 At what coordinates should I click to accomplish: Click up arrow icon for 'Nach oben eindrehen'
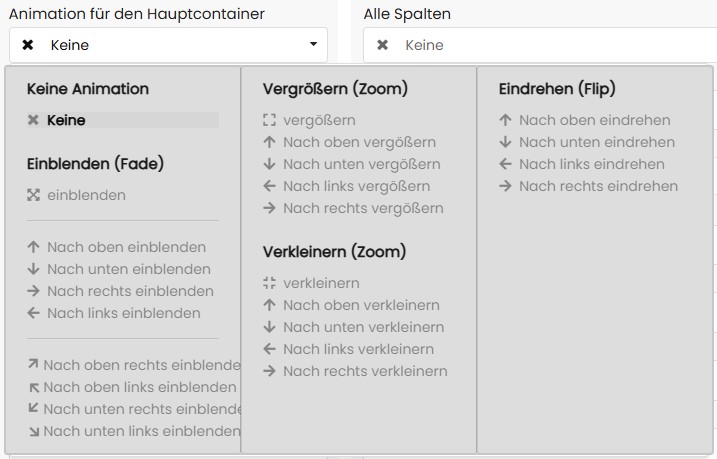click(x=505, y=120)
